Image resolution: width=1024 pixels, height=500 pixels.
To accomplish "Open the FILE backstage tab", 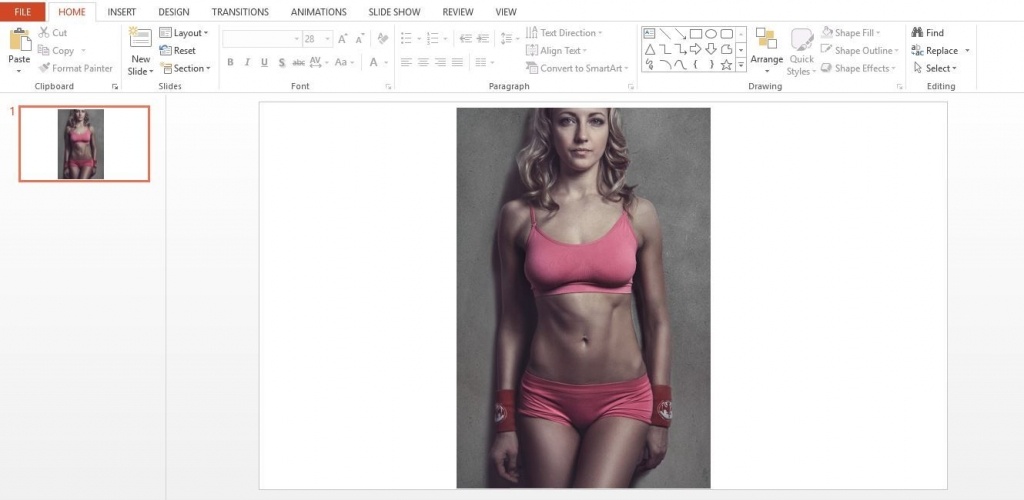I will click(22, 12).
